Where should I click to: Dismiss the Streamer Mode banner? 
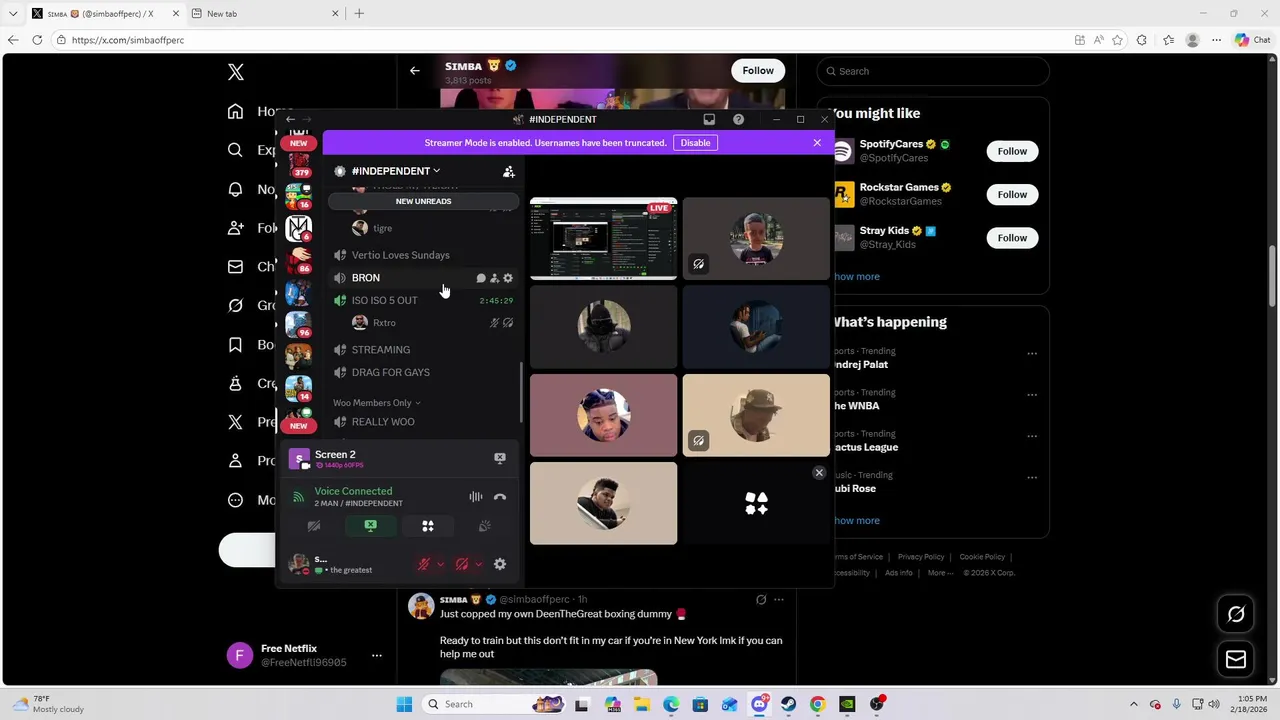click(817, 143)
